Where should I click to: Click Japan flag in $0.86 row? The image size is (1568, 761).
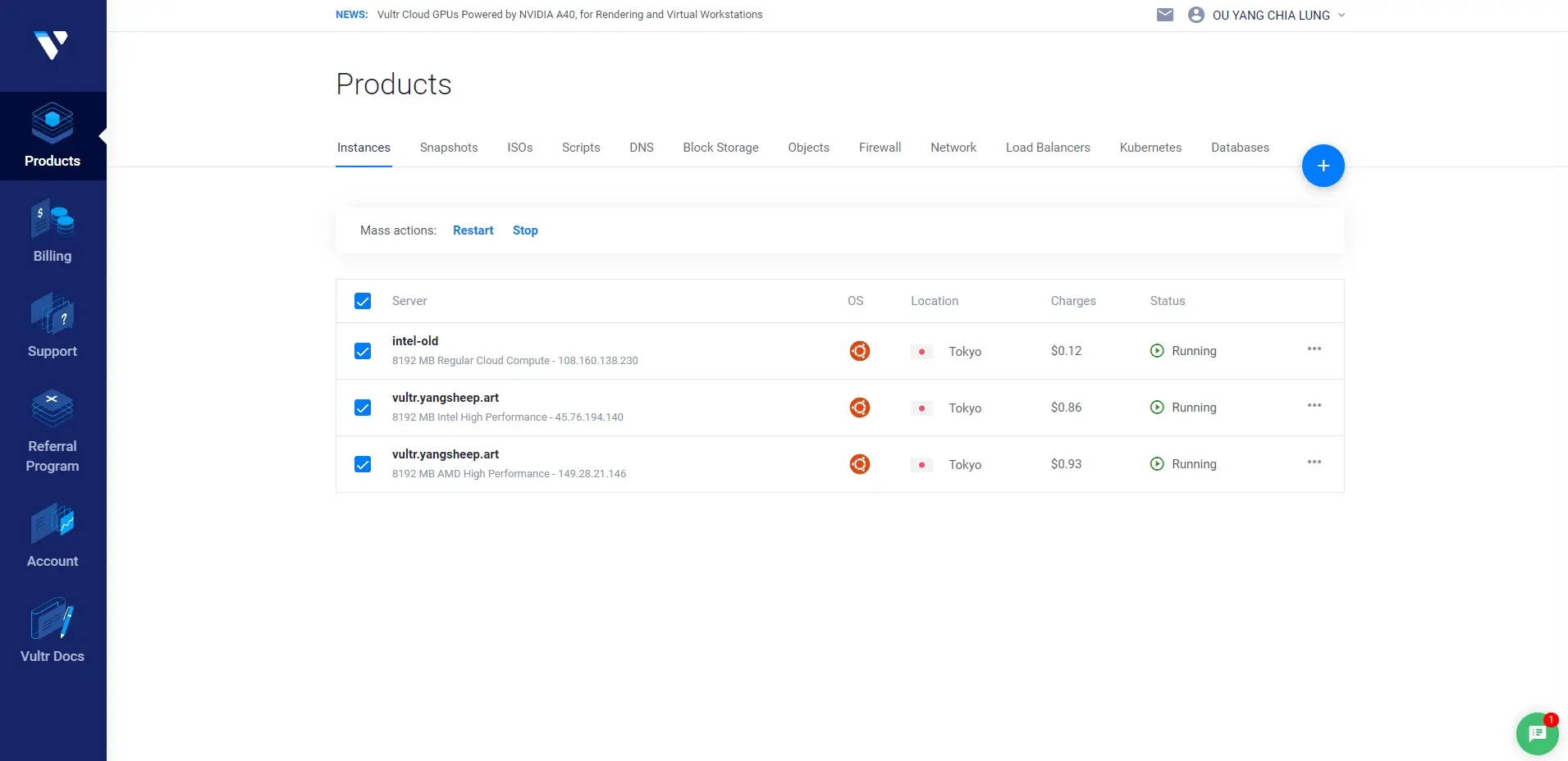(921, 408)
